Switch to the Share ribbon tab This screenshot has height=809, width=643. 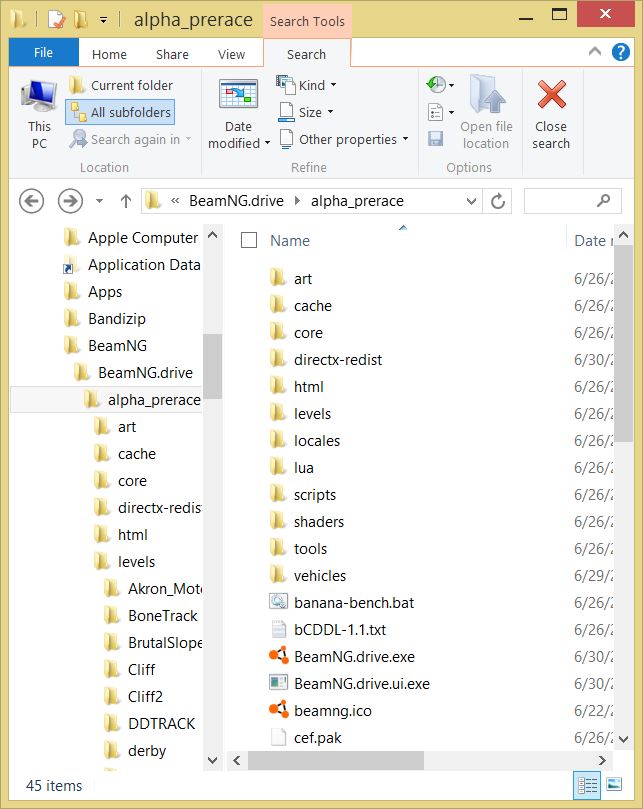click(172, 54)
